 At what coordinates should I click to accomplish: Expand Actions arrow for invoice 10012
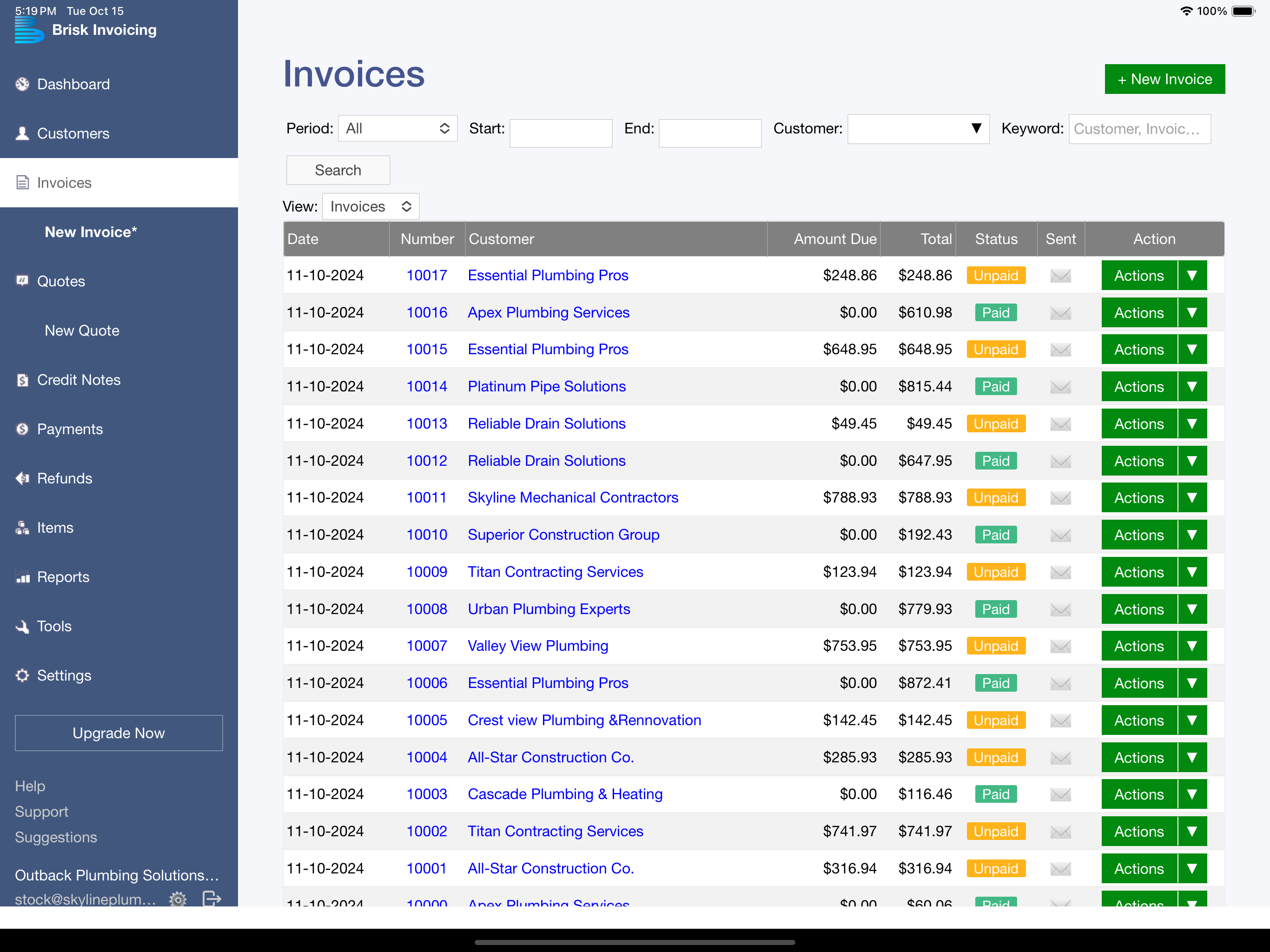[x=1192, y=461]
